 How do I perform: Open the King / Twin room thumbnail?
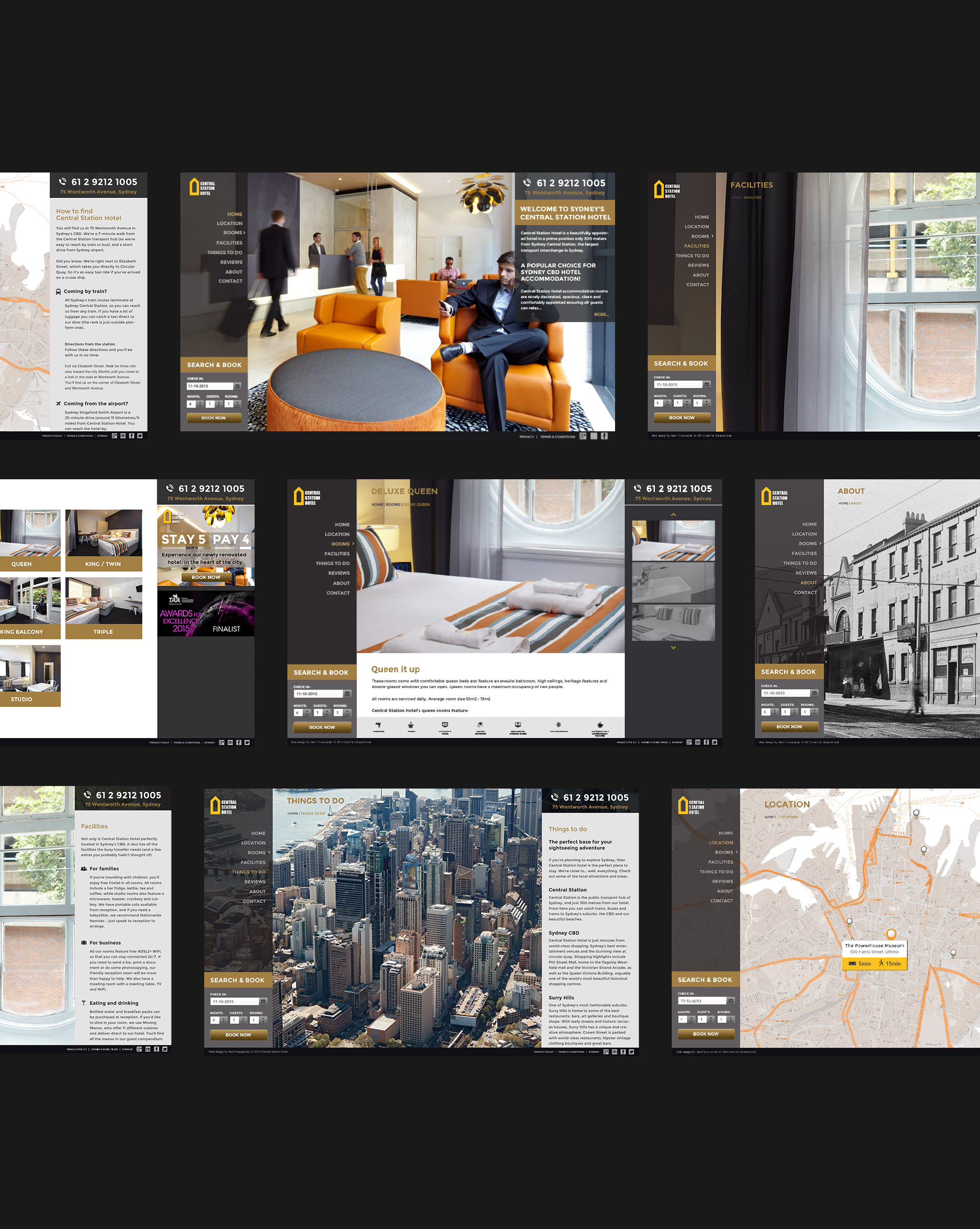click(x=103, y=540)
